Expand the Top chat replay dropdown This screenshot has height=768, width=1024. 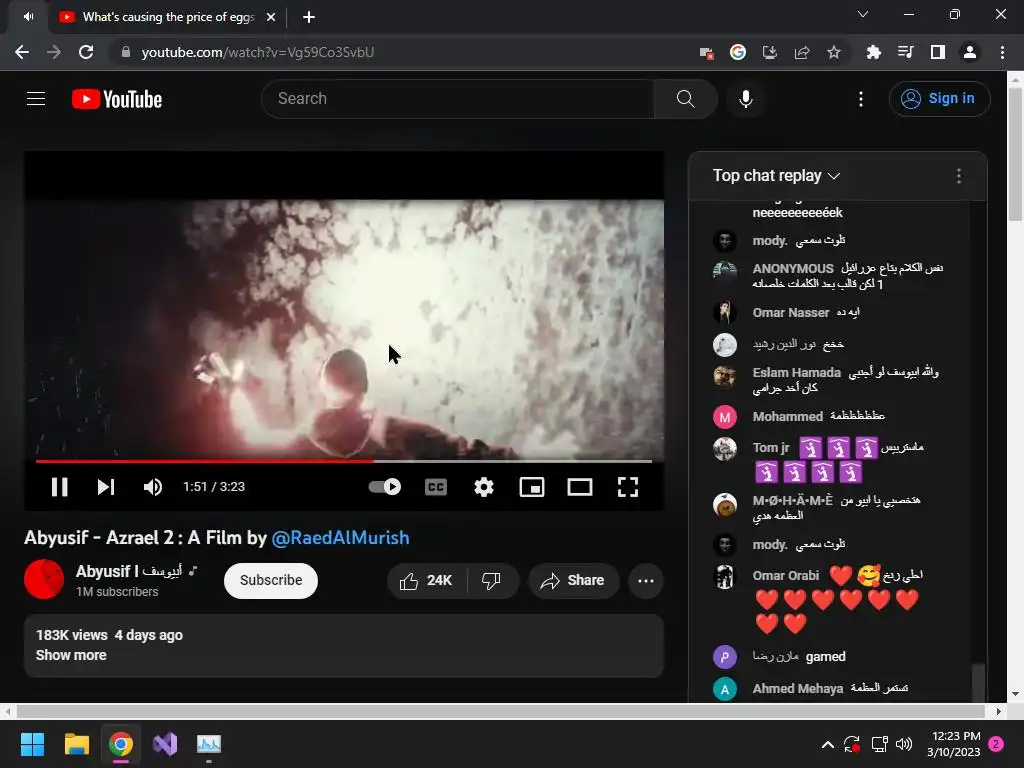776,176
